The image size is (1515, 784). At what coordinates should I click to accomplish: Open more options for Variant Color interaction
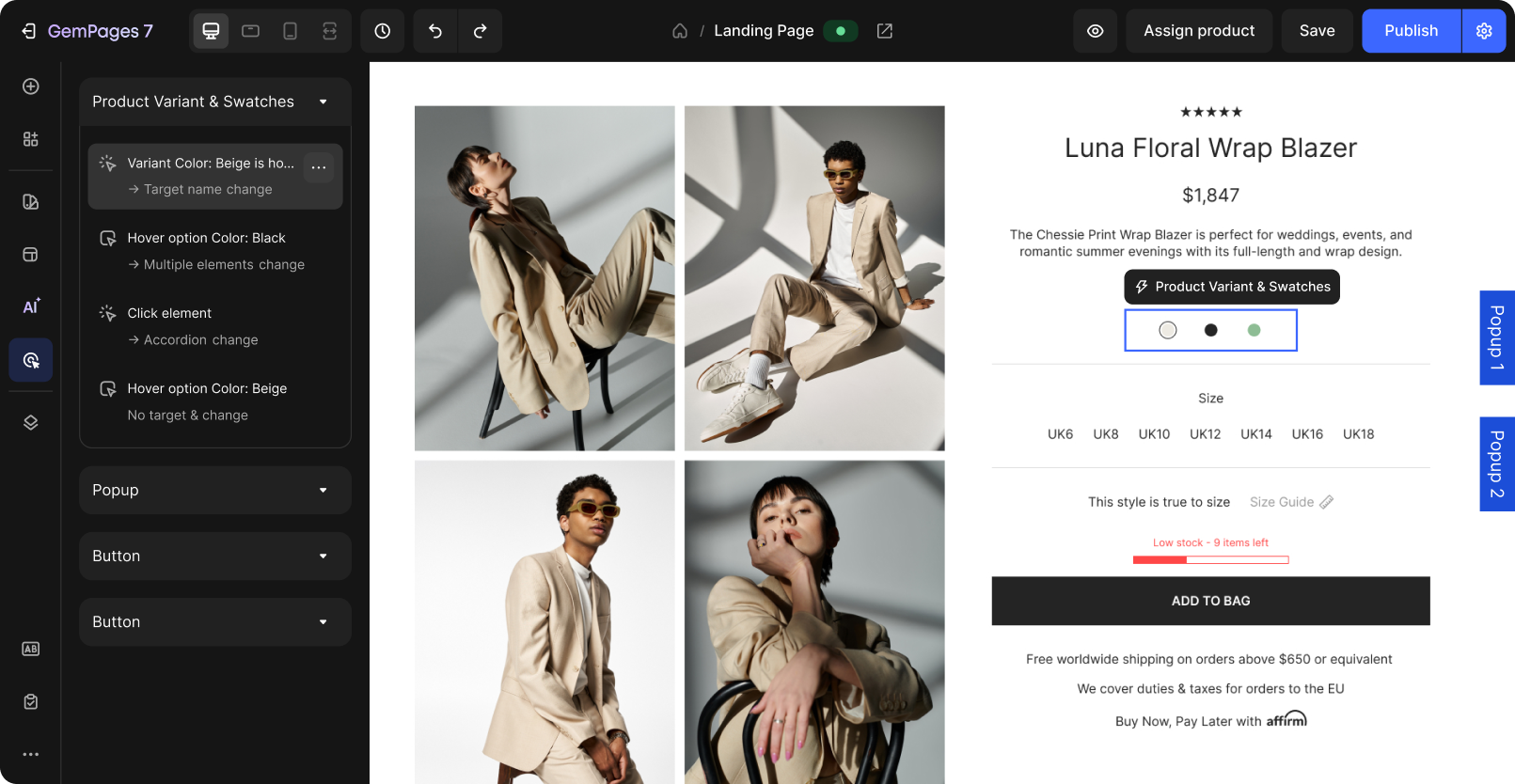319,167
